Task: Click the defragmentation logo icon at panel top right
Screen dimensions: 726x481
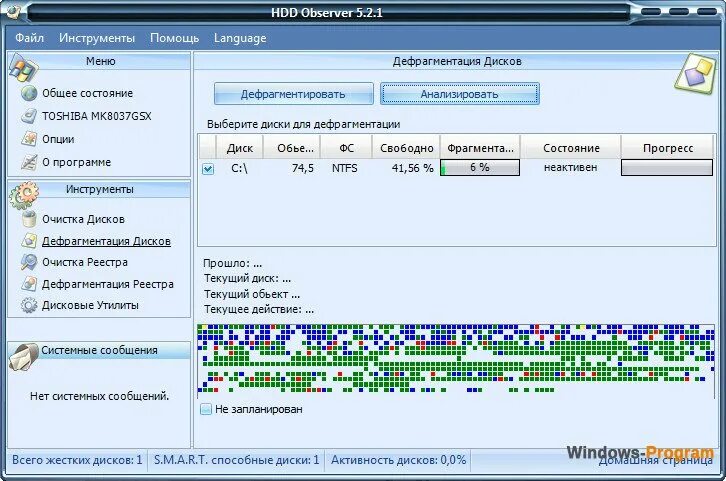Action: point(694,74)
